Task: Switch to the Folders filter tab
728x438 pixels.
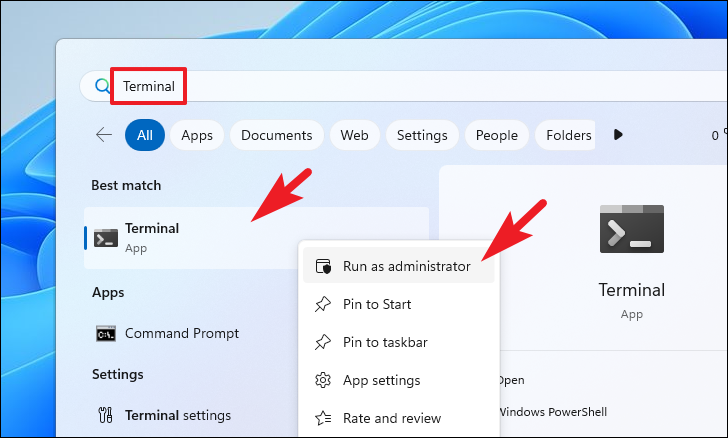Action: [565, 135]
